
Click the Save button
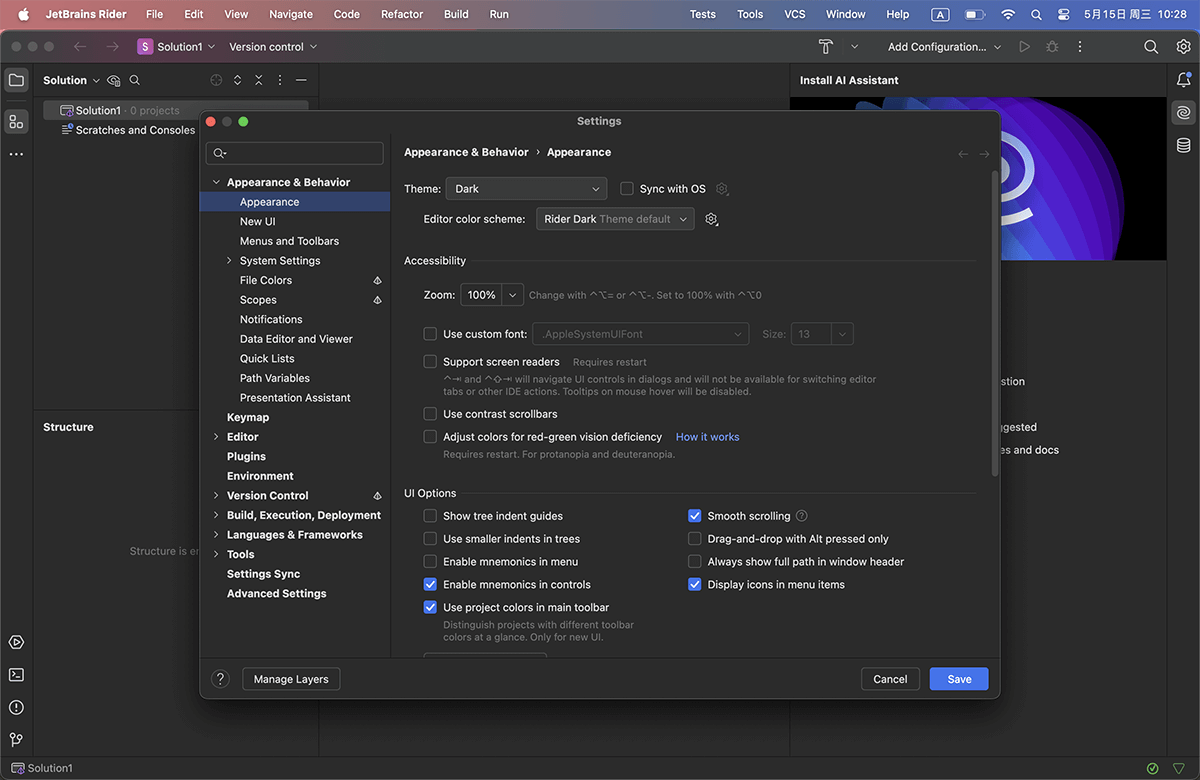tap(959, 679)
